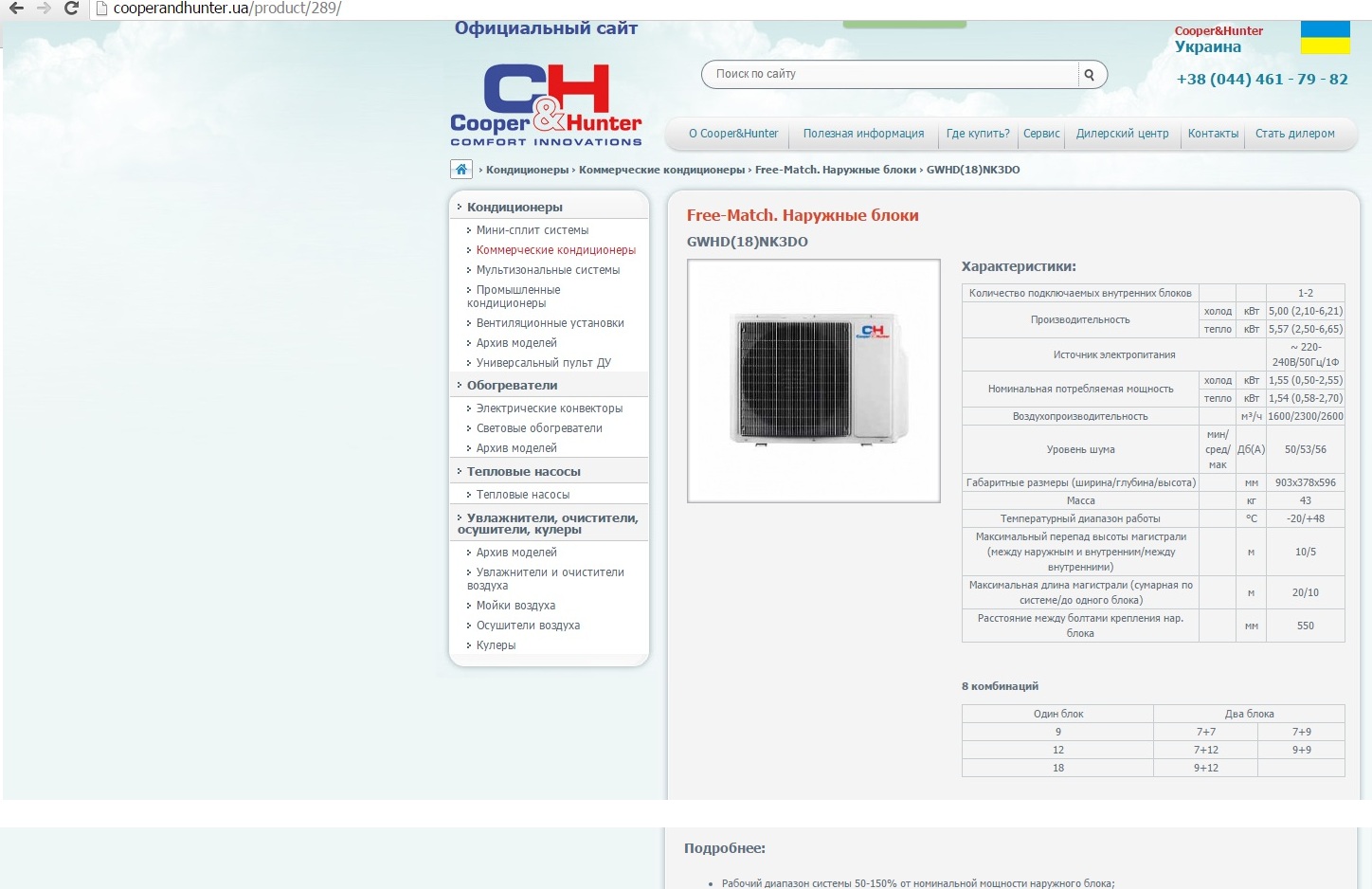The width and height of the screenshot is (1372, 889).
Task: Open 'Архив моделей' under Увлажнители section
Action: pyautogui.click(x=516, y=553)
